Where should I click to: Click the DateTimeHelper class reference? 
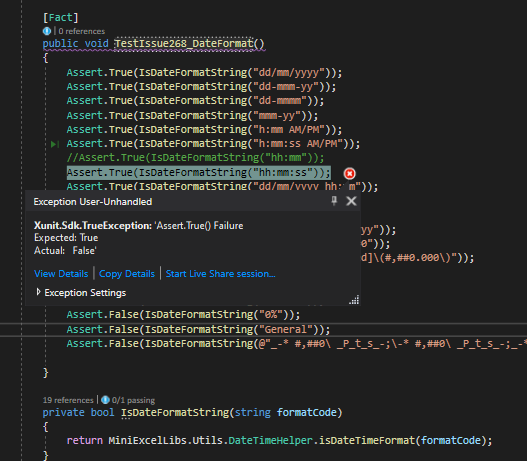pos(270,440)
